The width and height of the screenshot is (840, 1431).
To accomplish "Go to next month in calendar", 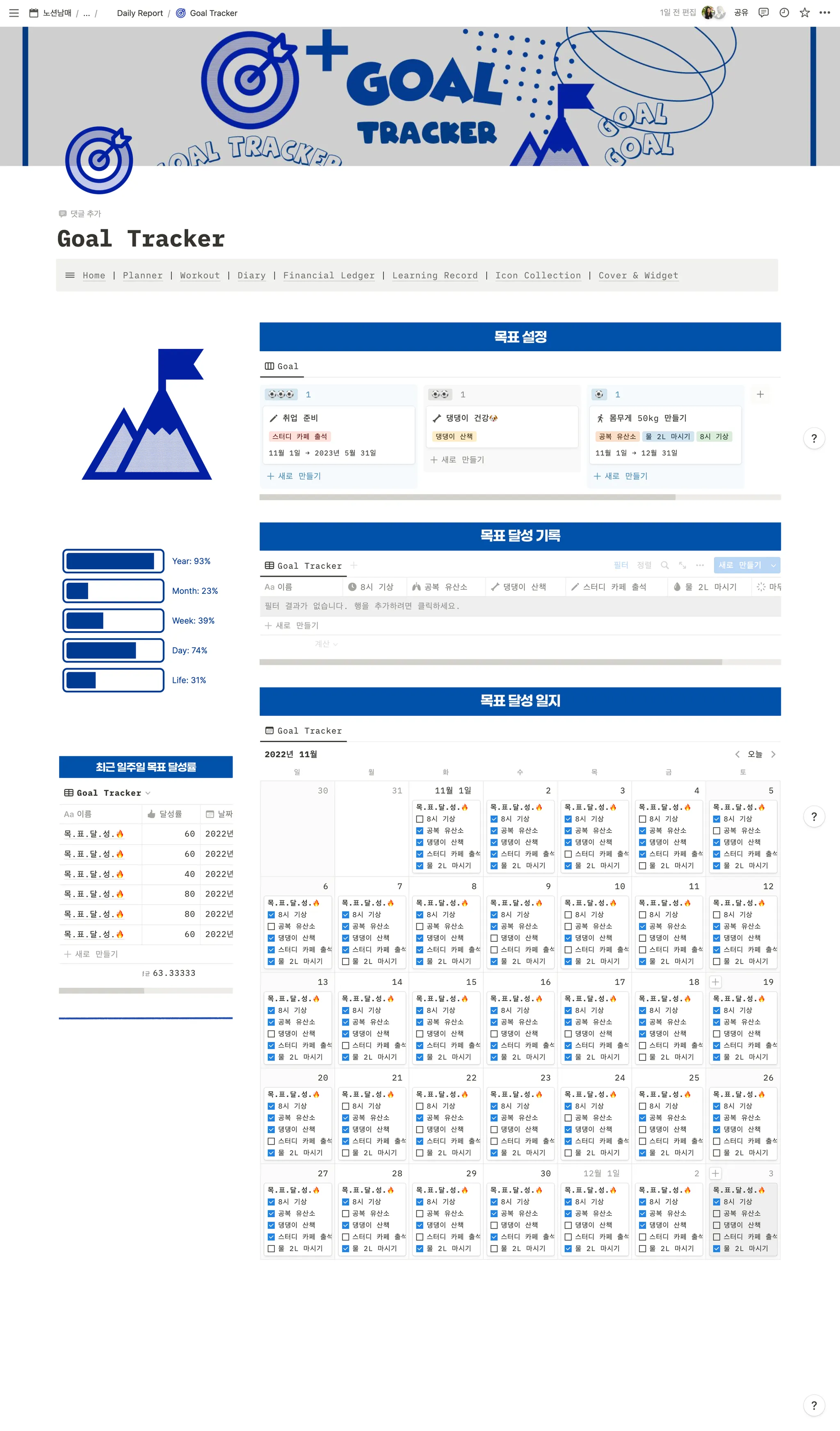I will click(x=773, y=754).
